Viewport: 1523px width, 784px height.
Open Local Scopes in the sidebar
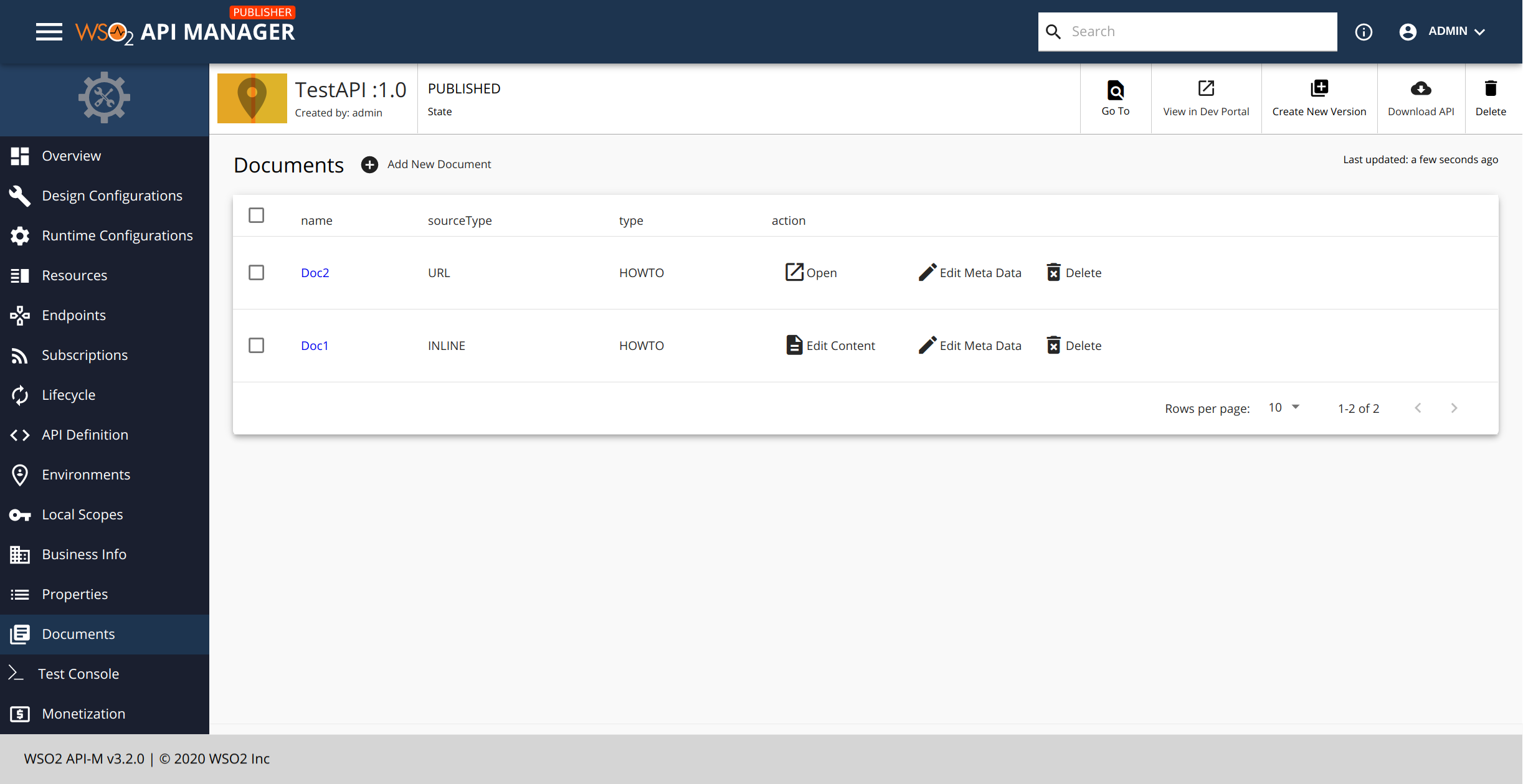click(105, 514)
